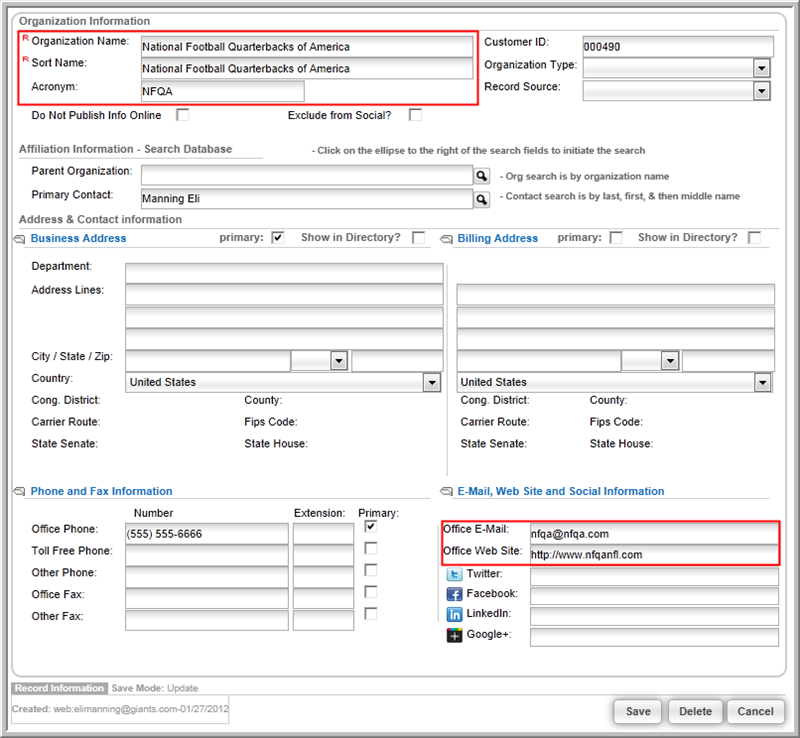Image resolution: width=800 pixels, height=738 pixels.
Task: Open Billing Address Country dropdown
Action: pos(762,382)
